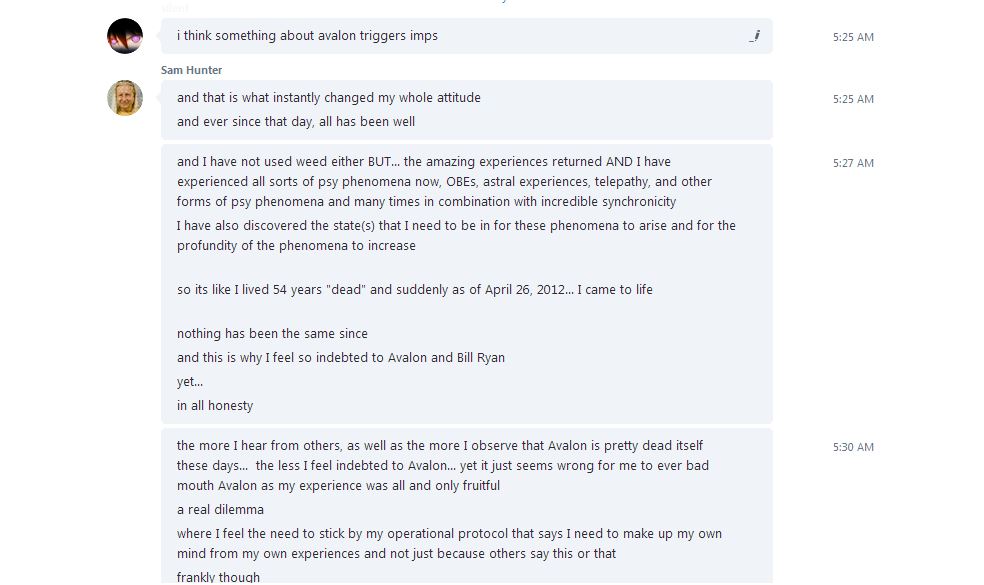Select the 'a real dilemma' message line
The width and height of the screenshot is (984, 585).
click(220, 510)
